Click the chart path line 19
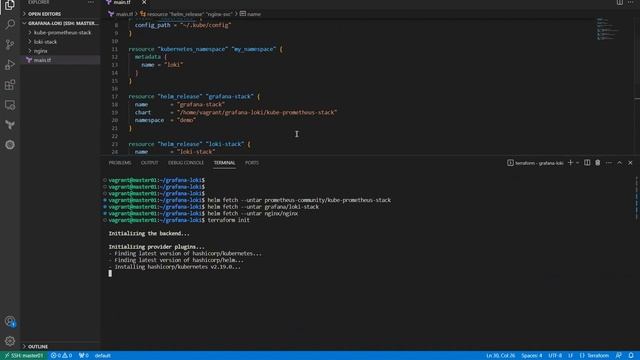The image size is (640, 360). point(236,112)
